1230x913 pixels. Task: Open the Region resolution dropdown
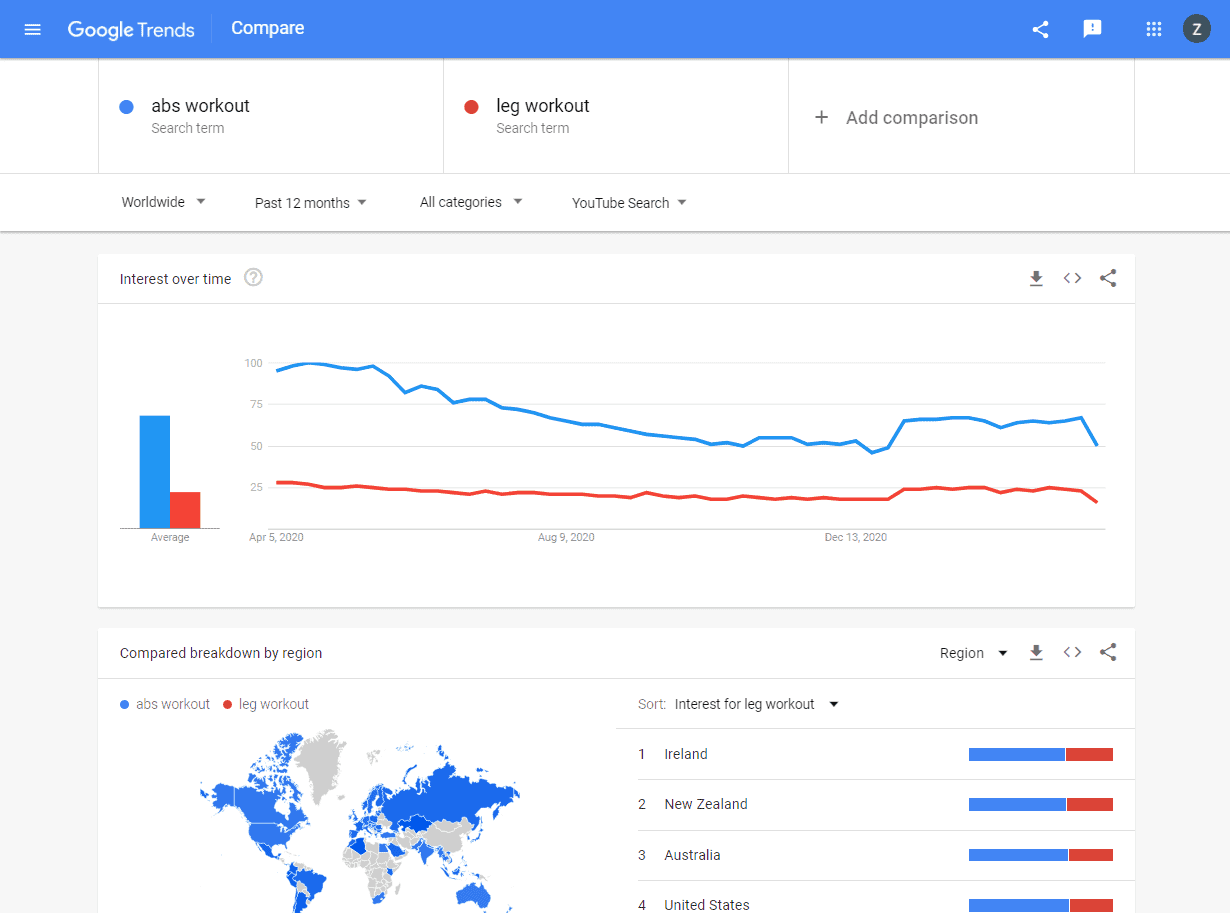(x=974, y=653)
